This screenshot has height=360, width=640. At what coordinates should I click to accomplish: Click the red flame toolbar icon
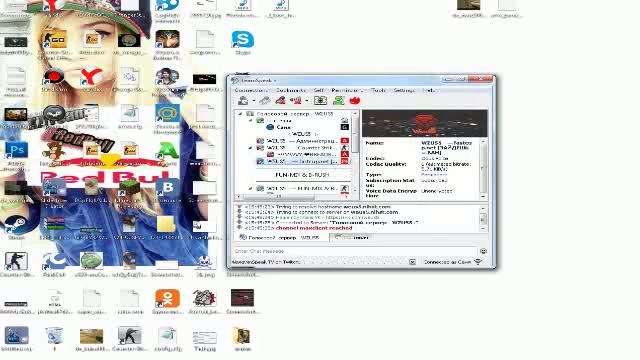tap(355, 100)
